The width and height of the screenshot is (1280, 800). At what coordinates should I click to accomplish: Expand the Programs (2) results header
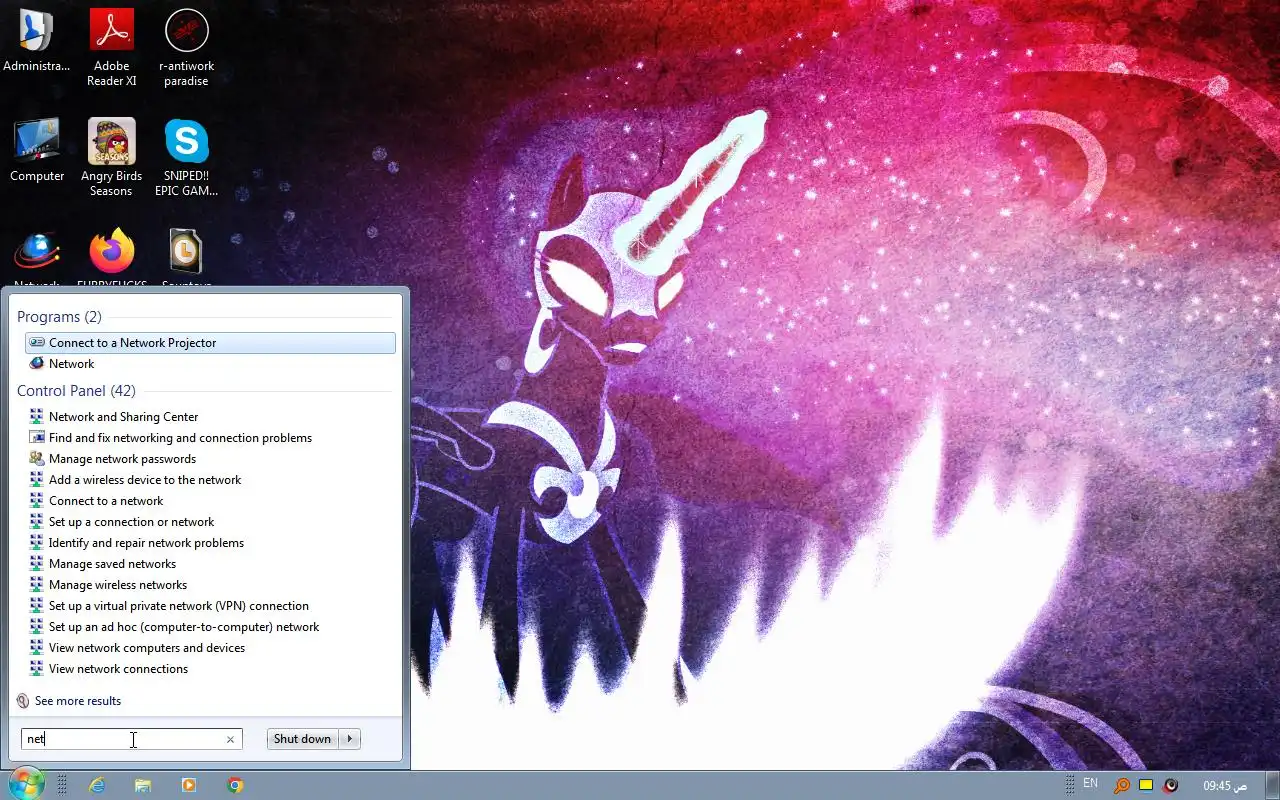click(59, 317)
